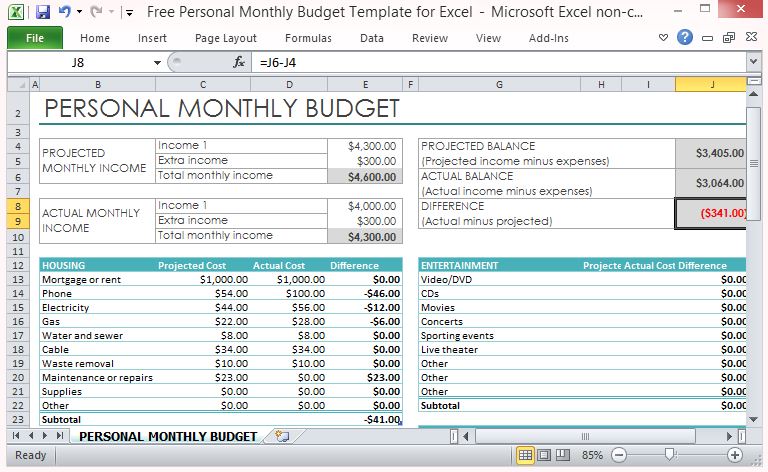
Task: Click the Undo arrow icon
Action: click(65, 11)
